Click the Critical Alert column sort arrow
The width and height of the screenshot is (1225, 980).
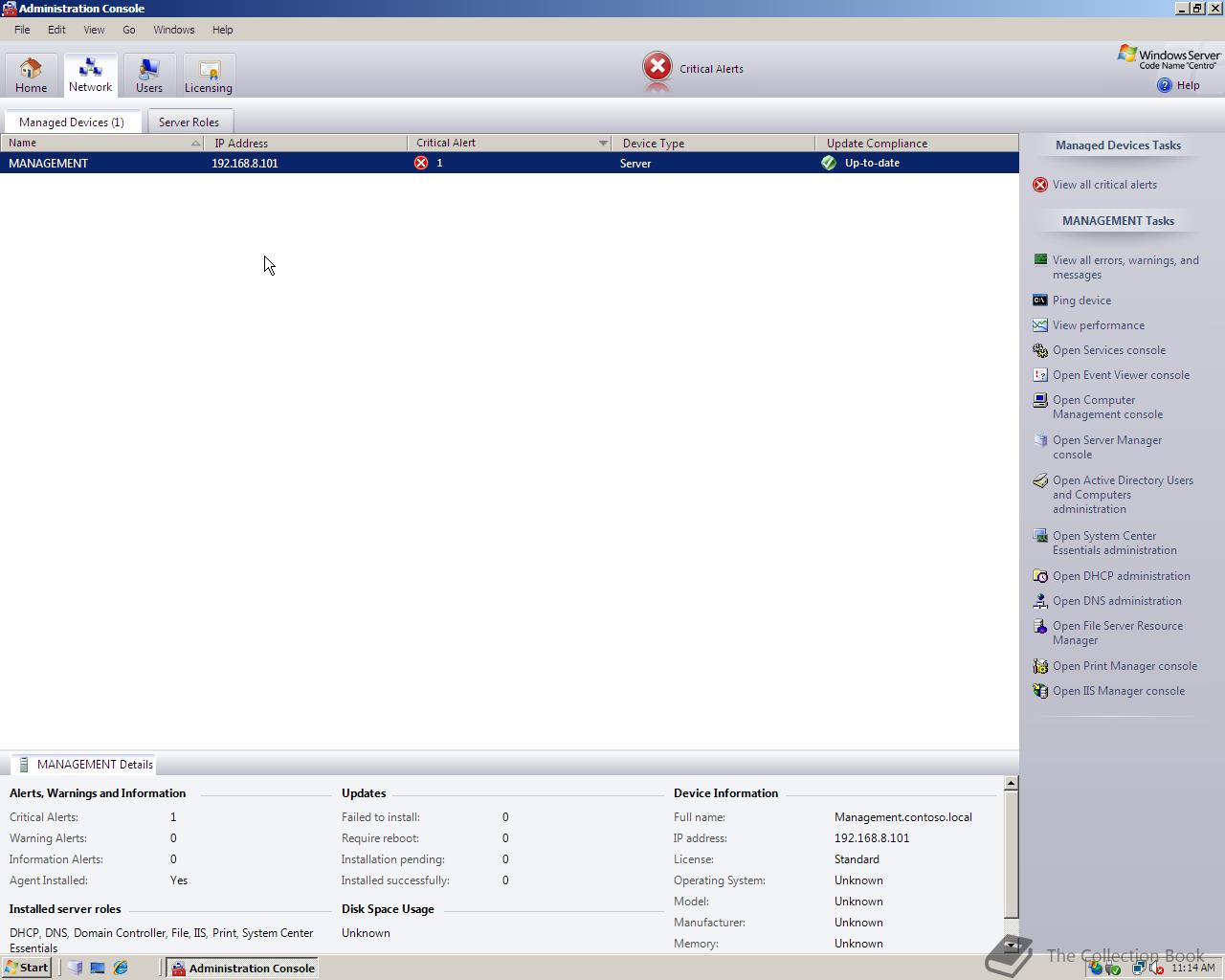pos(603,143)
